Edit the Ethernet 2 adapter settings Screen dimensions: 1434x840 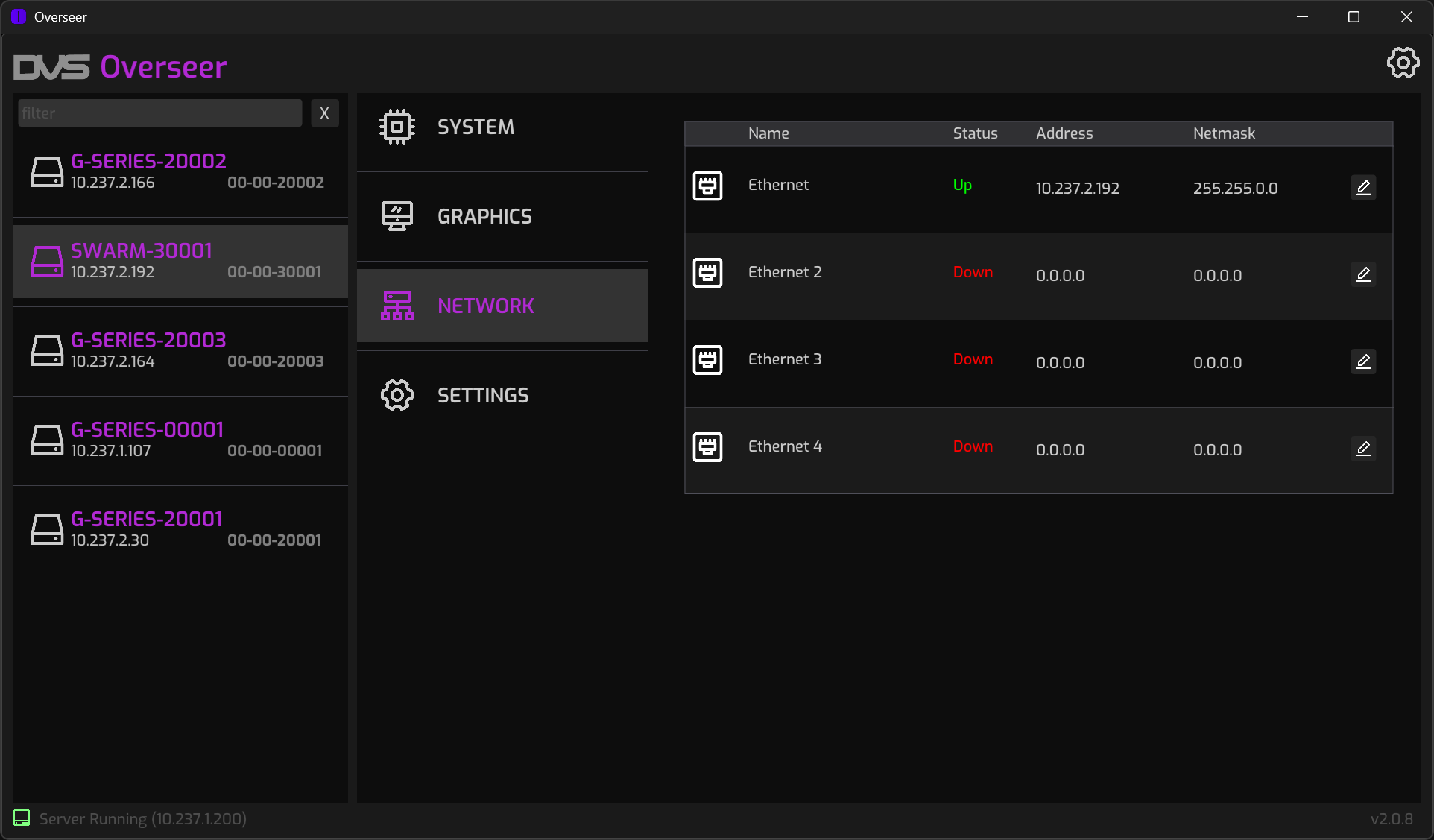pyautogui.click(x=1363, y=274)
